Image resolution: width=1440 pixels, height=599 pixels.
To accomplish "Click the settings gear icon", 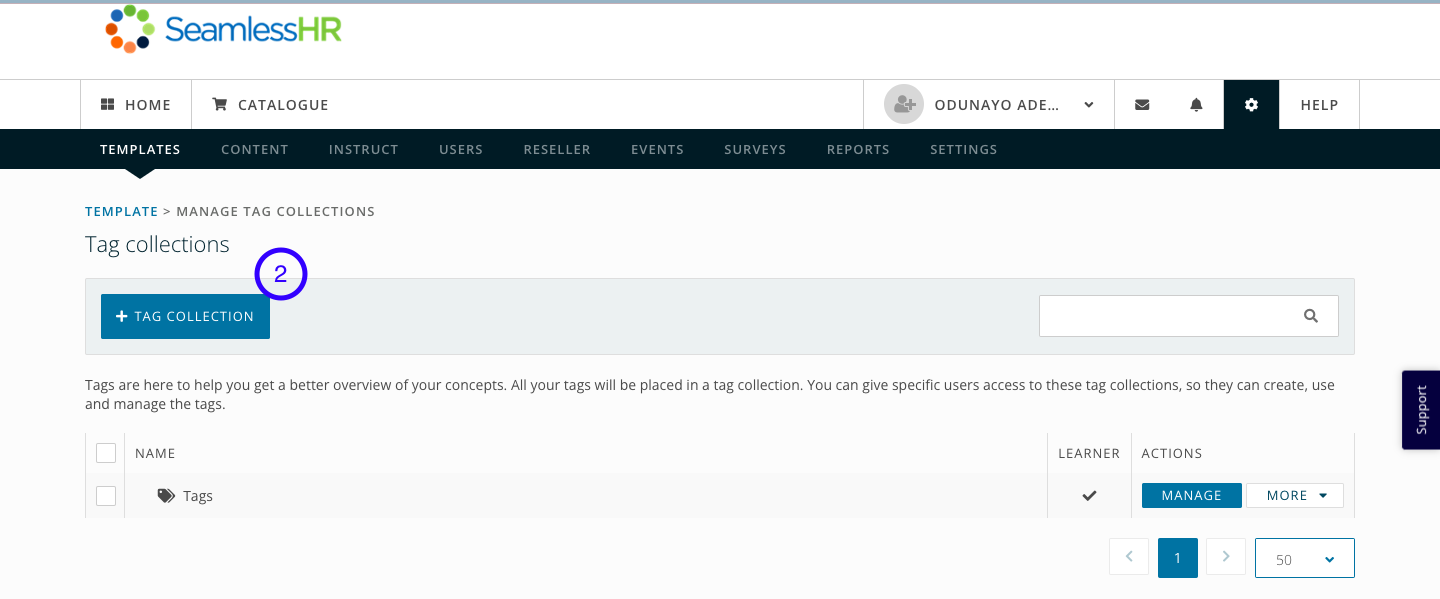I will (1251, 105).
